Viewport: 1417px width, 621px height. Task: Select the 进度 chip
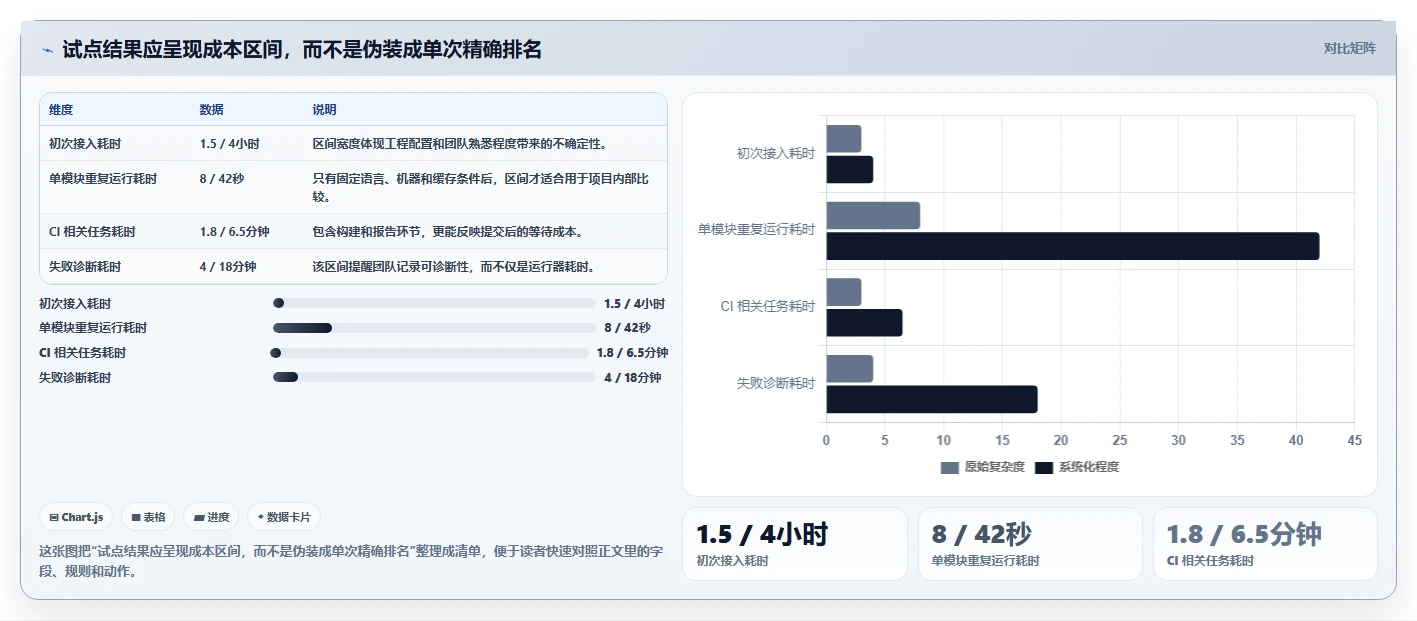[211, 517]
